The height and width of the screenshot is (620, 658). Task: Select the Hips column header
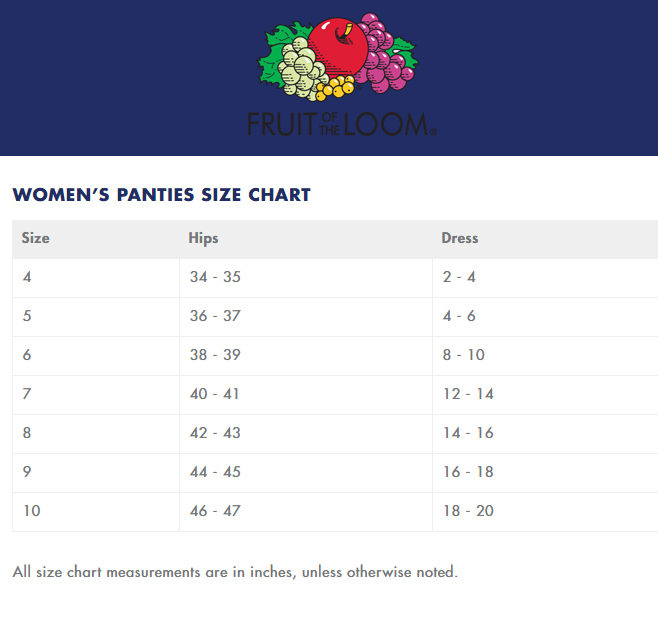pos(203,238)
